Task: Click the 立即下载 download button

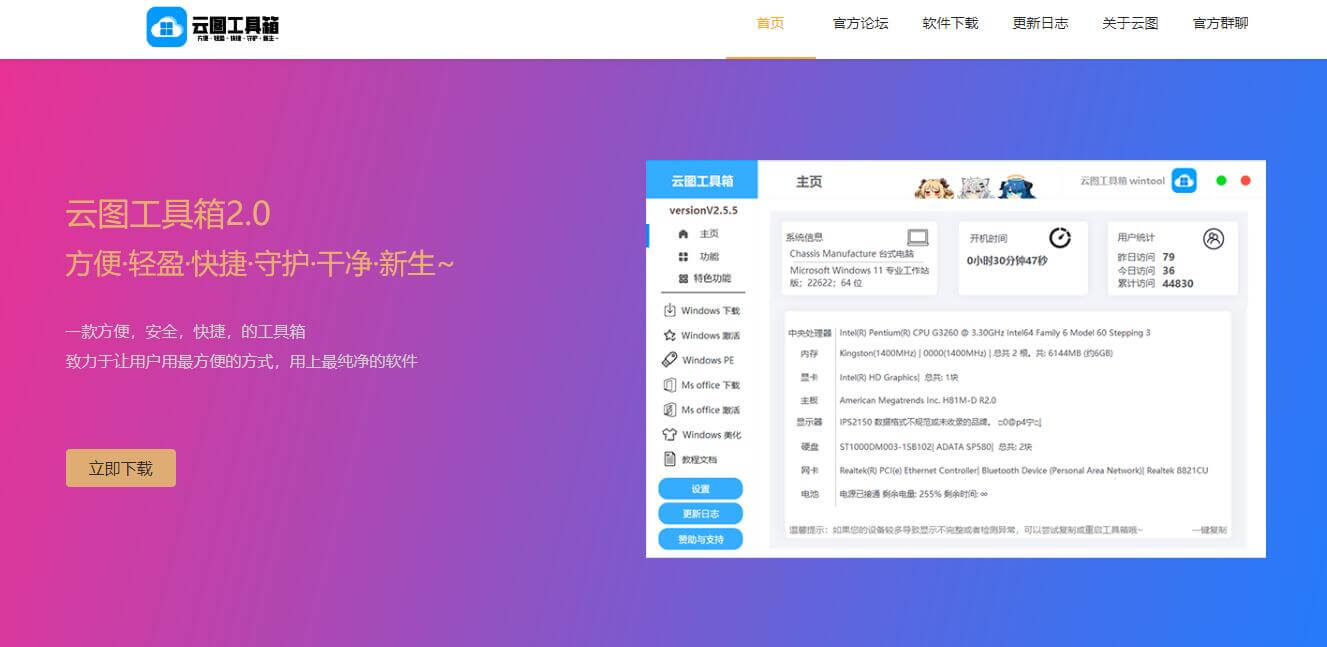Action: coord(120,467)
